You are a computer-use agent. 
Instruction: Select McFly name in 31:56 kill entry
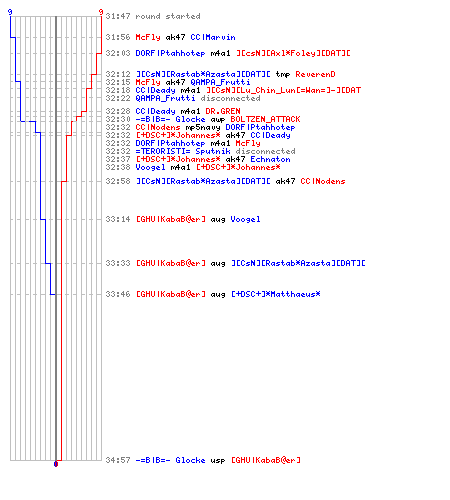[148, 37]
